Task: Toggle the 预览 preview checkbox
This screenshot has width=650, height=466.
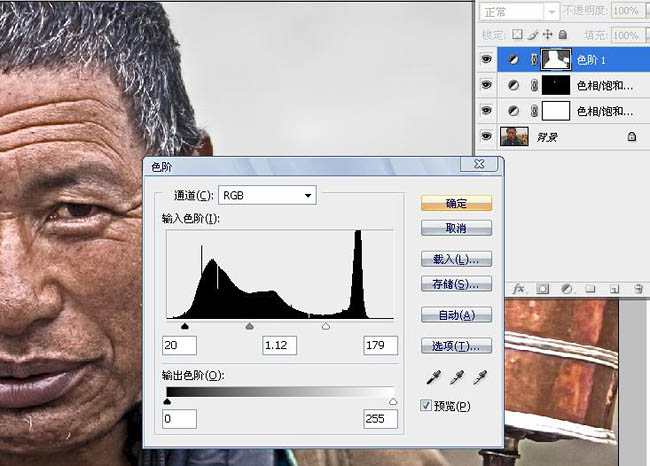Action: coord(428,406)
